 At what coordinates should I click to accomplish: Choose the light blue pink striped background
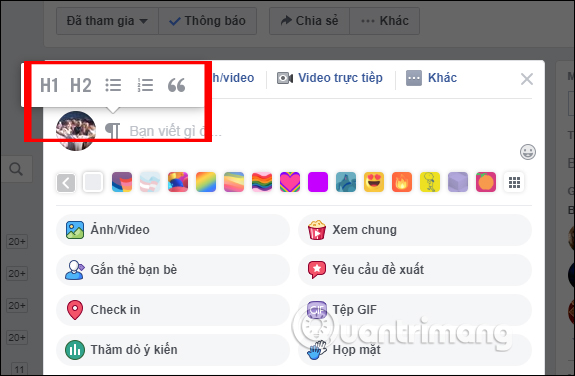150,182
